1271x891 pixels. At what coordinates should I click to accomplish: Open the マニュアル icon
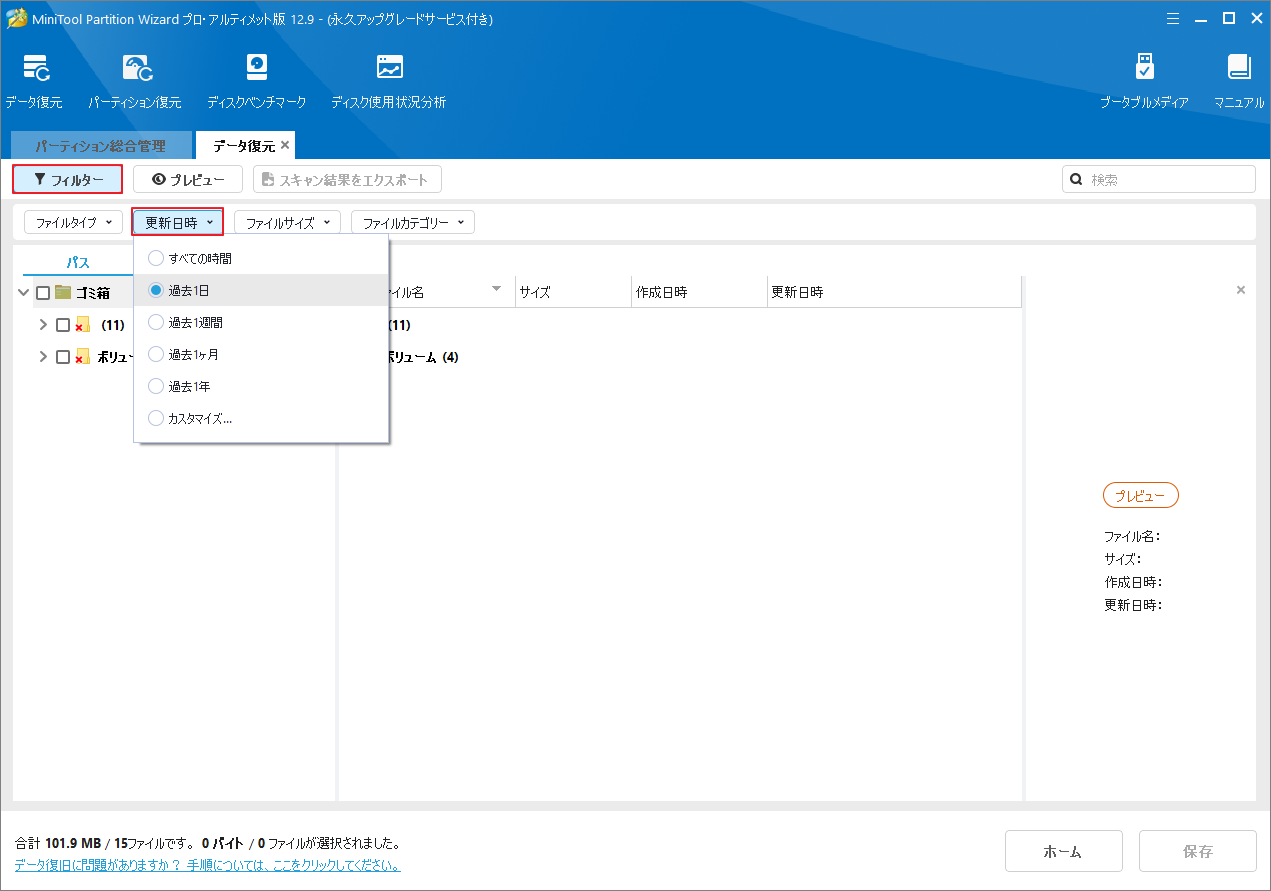coord(1239,81)
